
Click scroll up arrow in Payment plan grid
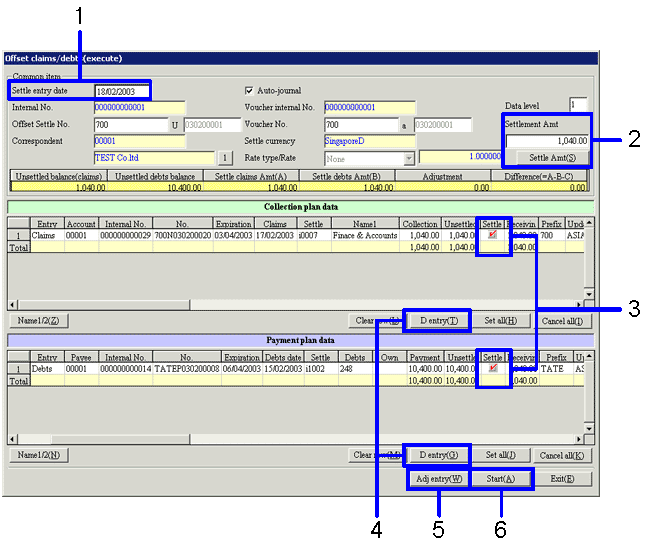click(x=589, y=356)
